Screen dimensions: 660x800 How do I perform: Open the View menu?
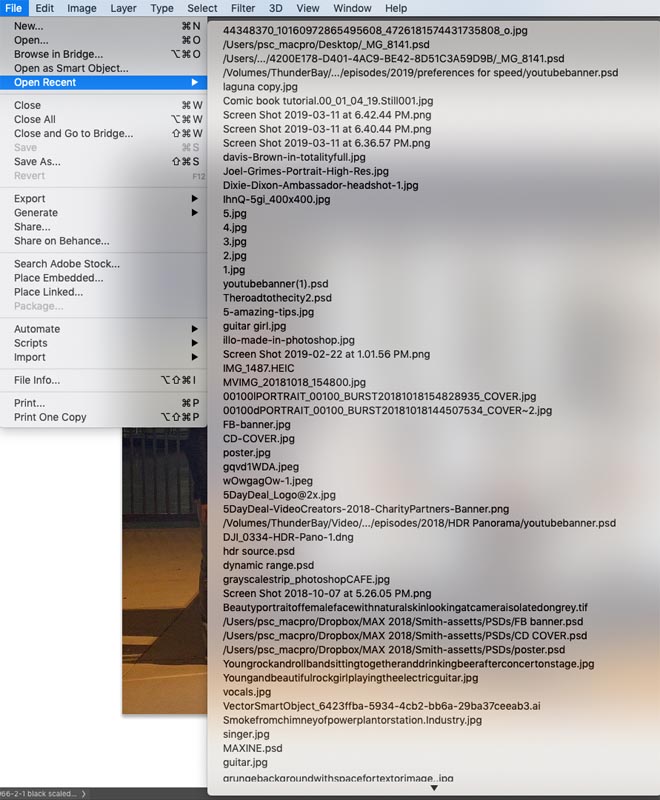pos(308,8)
